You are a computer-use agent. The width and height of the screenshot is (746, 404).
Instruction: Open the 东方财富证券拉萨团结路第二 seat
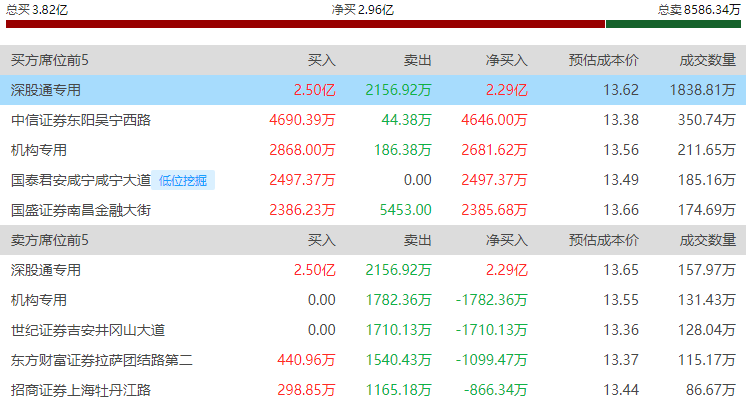click(102, 360)
